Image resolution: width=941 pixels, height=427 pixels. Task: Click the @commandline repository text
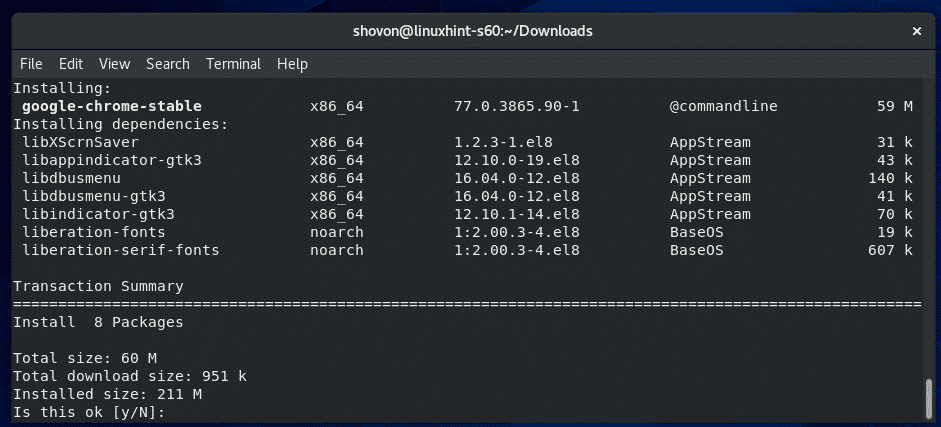(723, 106)
